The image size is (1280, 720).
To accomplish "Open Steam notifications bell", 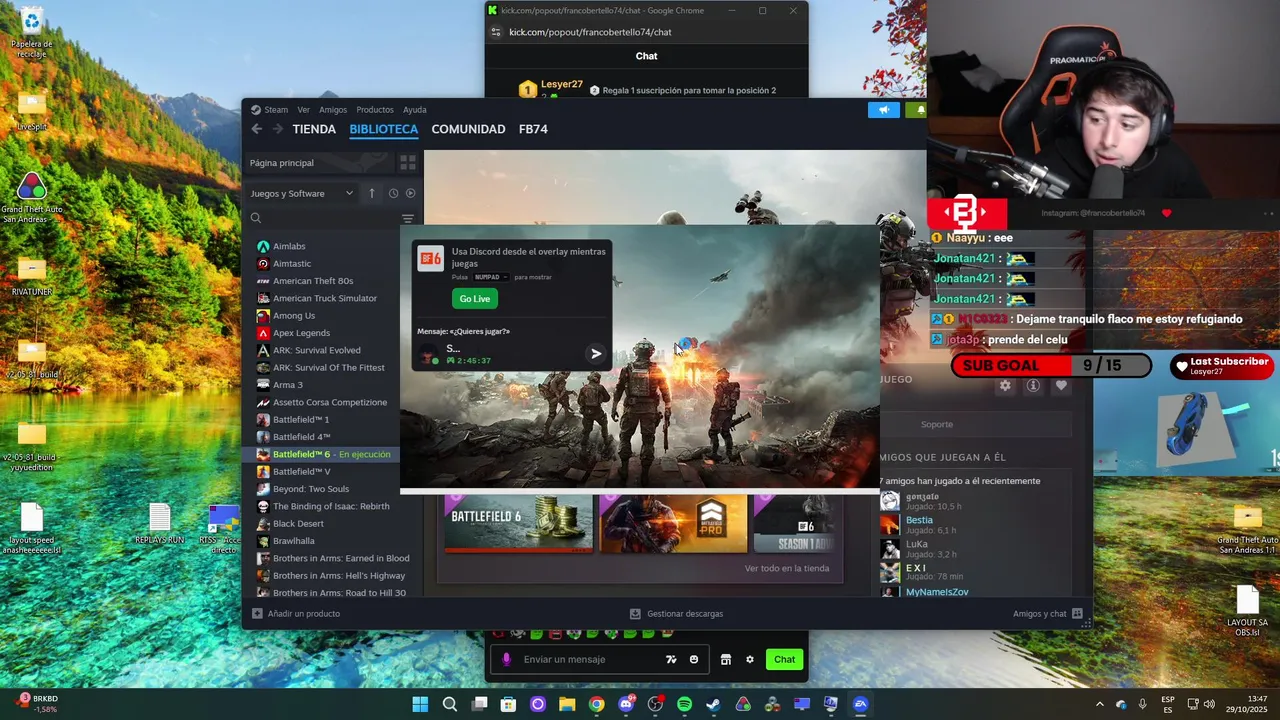I will pos(920,110).
